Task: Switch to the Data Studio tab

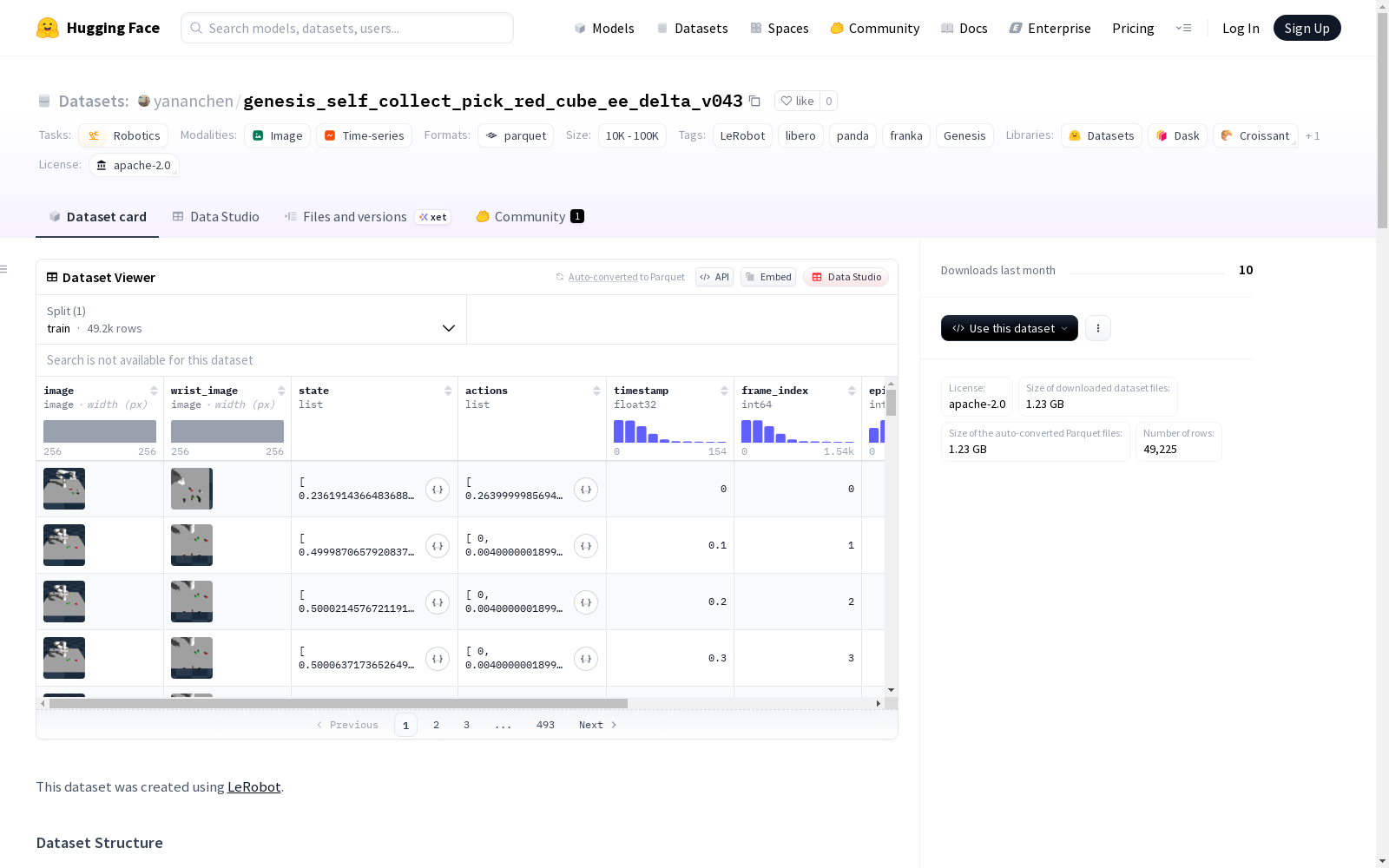Action: pos(216,217)
